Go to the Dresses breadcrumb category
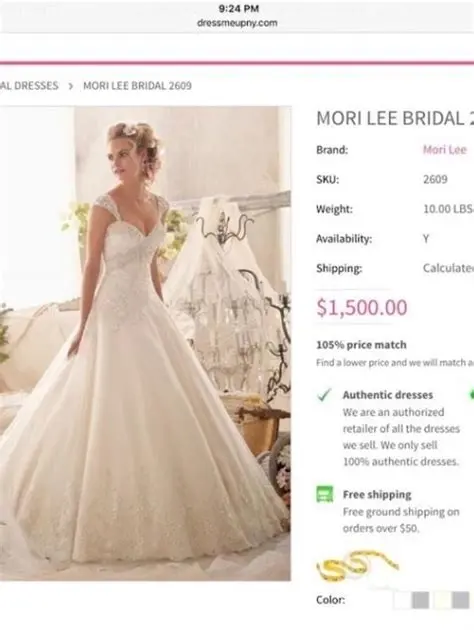Screen dimensions: 474x632 coord(29,86)
